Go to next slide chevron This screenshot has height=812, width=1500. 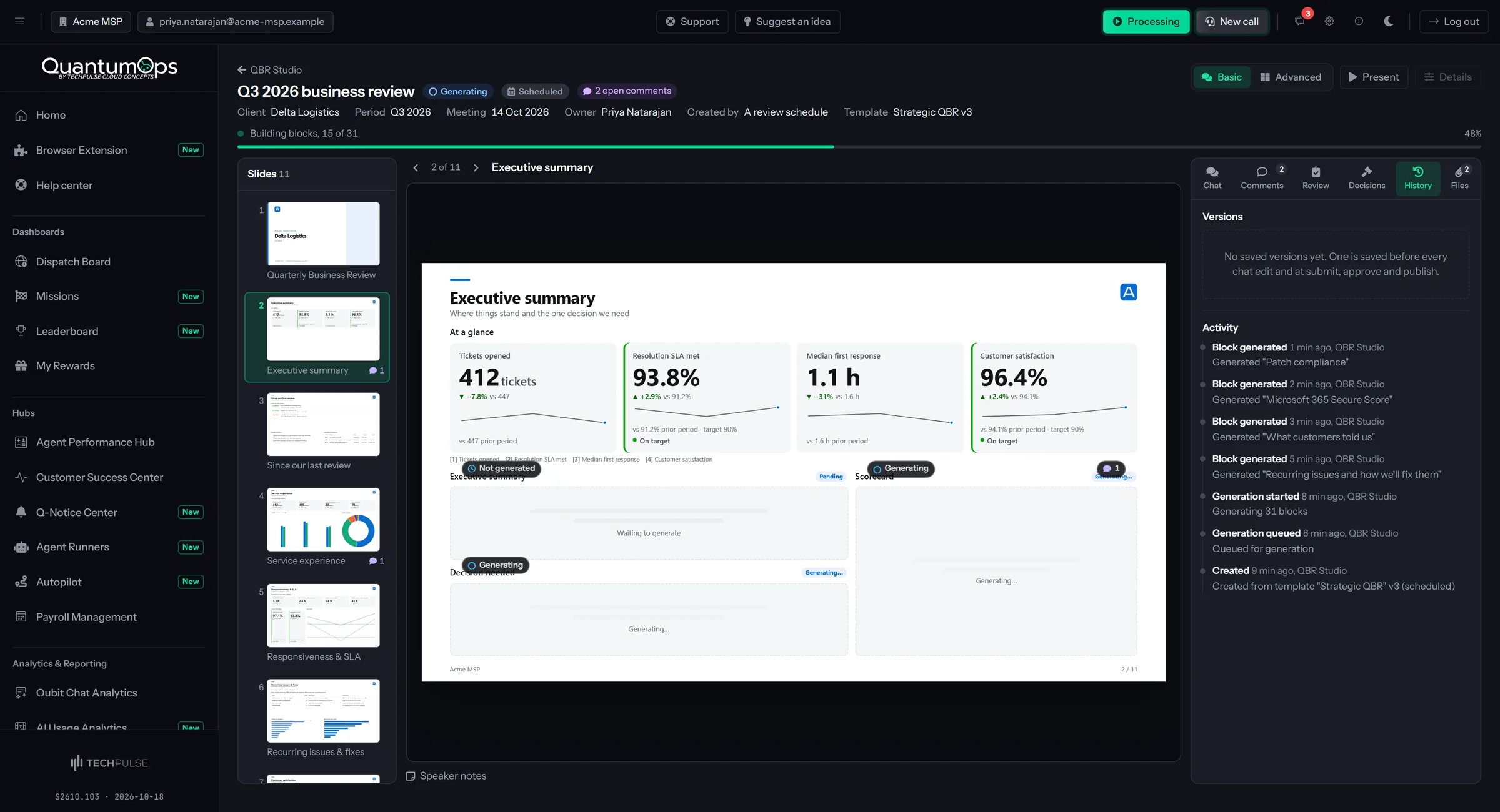pyautogui.click(x=476, y=167)
